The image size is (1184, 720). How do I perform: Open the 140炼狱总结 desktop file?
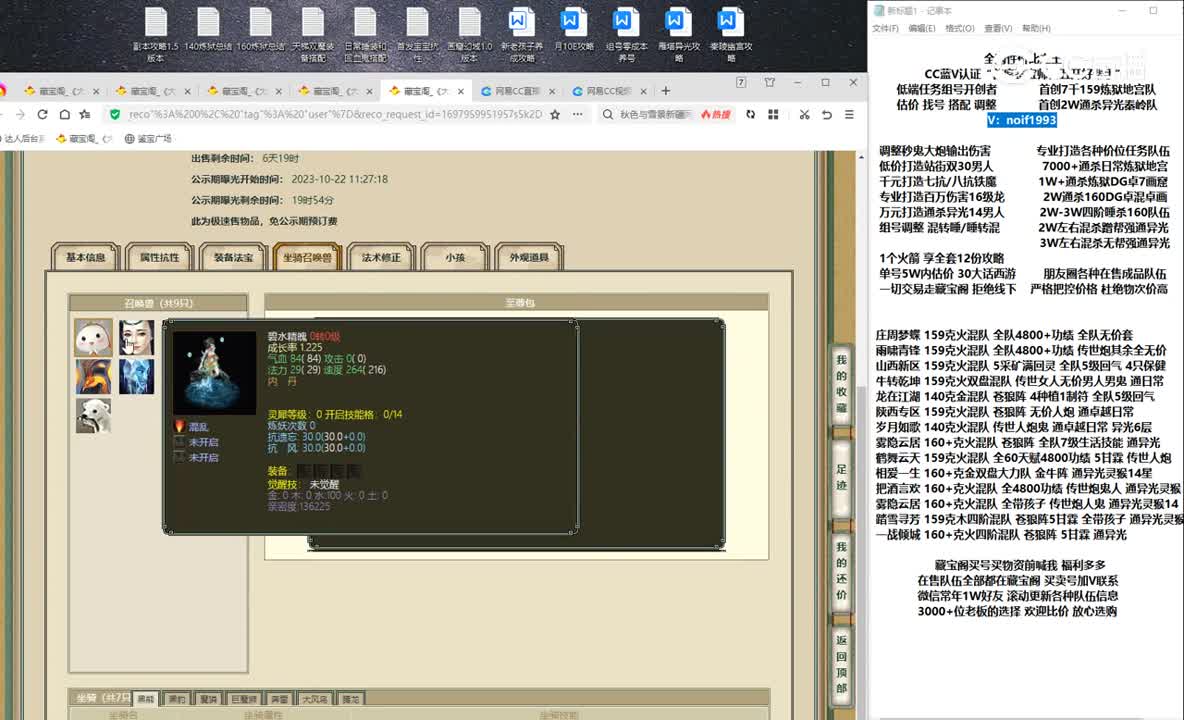click(x=208, y=30)
